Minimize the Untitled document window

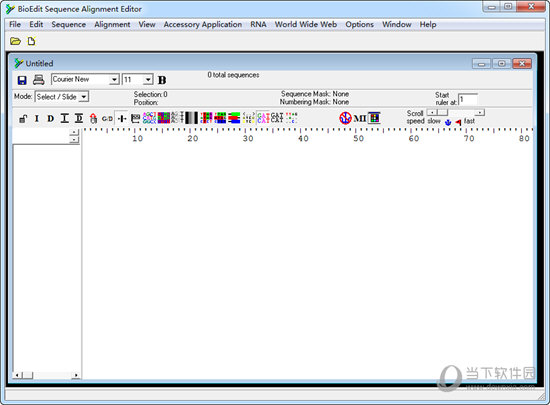[481, 63]
